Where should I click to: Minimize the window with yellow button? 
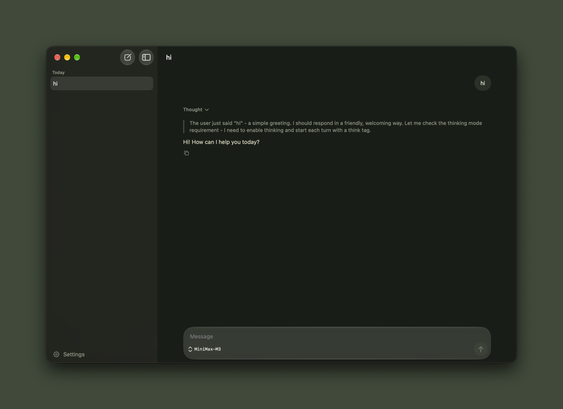click(67, 57)
